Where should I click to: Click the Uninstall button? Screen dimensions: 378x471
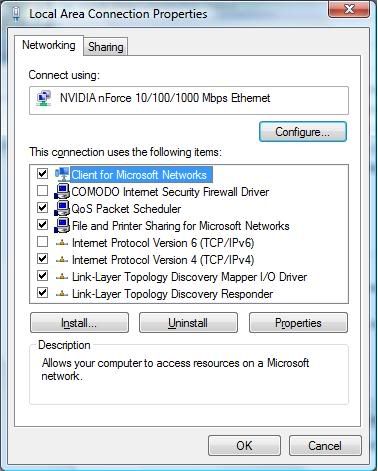(188, 323)
